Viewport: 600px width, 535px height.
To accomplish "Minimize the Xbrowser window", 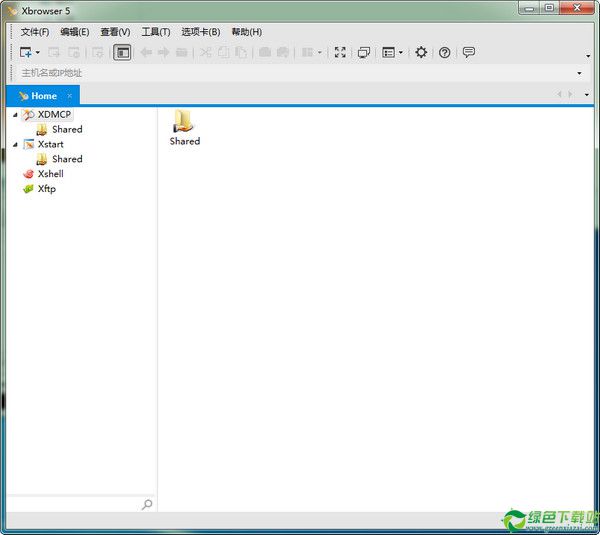I will tap(529, 8).
